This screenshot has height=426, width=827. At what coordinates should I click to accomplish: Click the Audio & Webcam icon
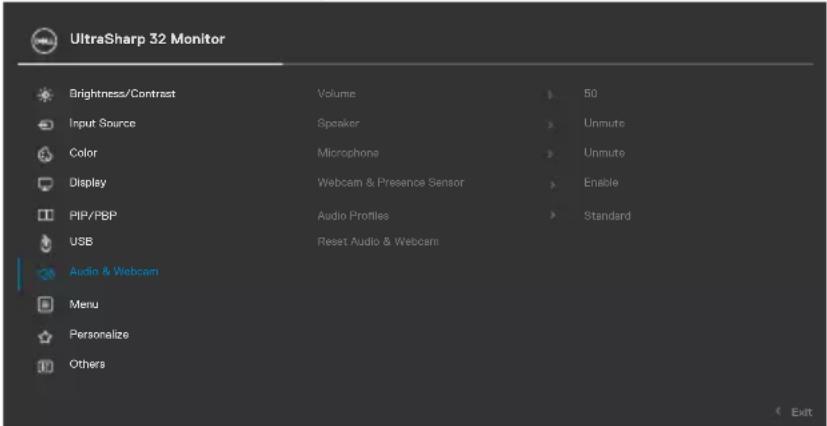click(x=45, y=273)
